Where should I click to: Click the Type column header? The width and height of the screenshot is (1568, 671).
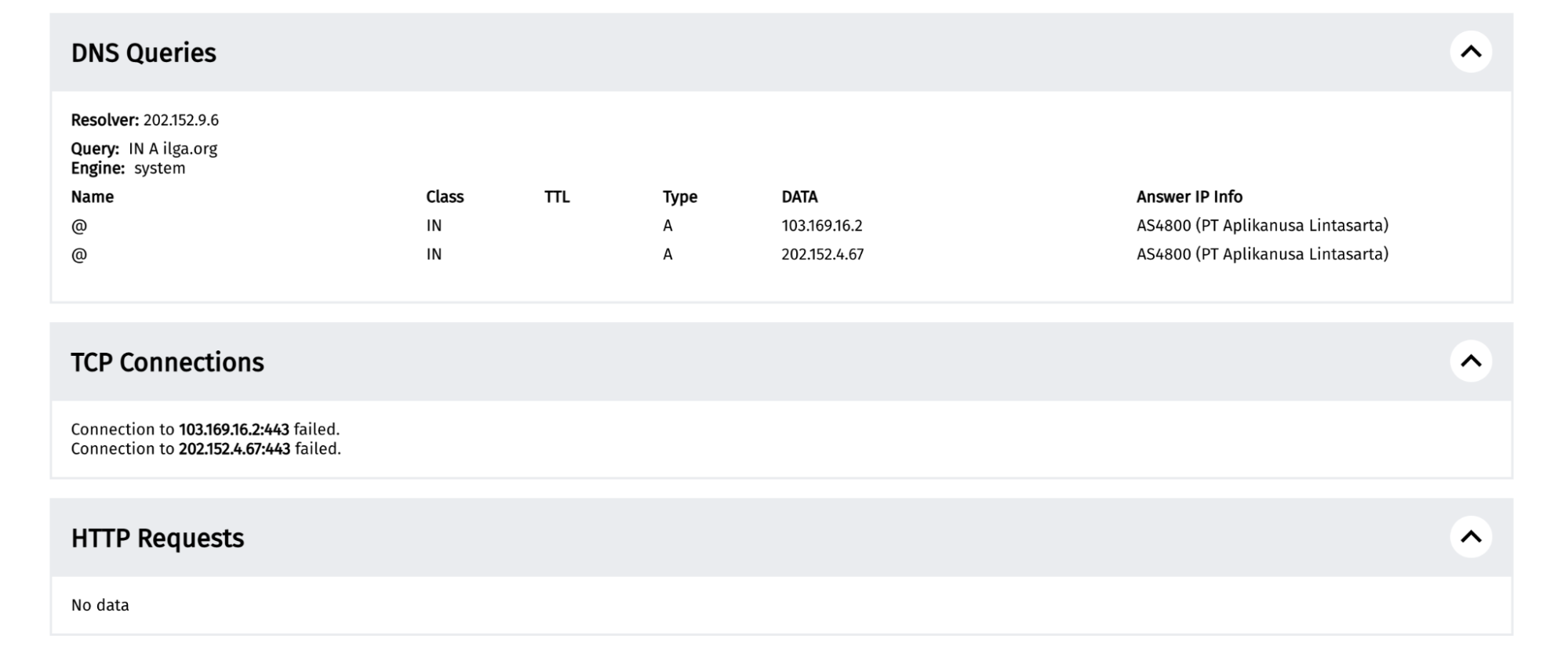pos(679,197)
